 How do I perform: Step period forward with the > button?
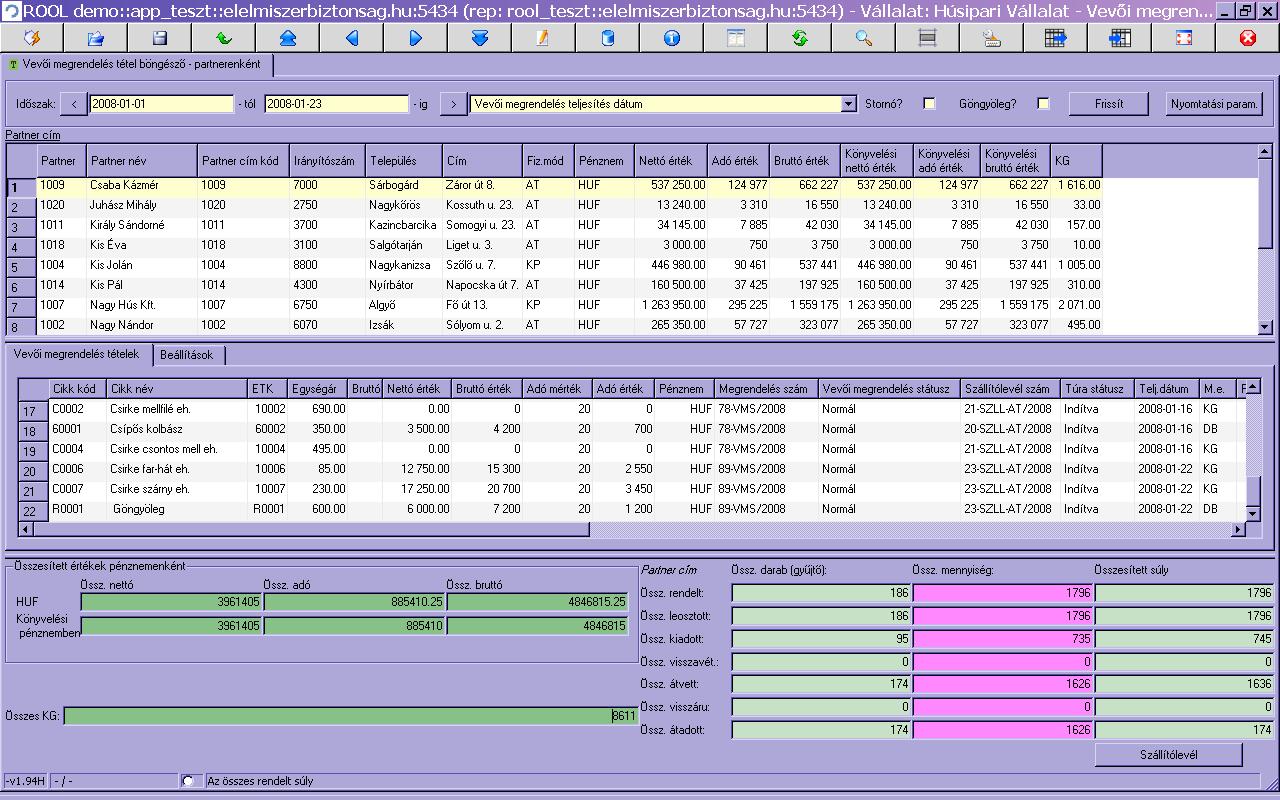[453, 104]
